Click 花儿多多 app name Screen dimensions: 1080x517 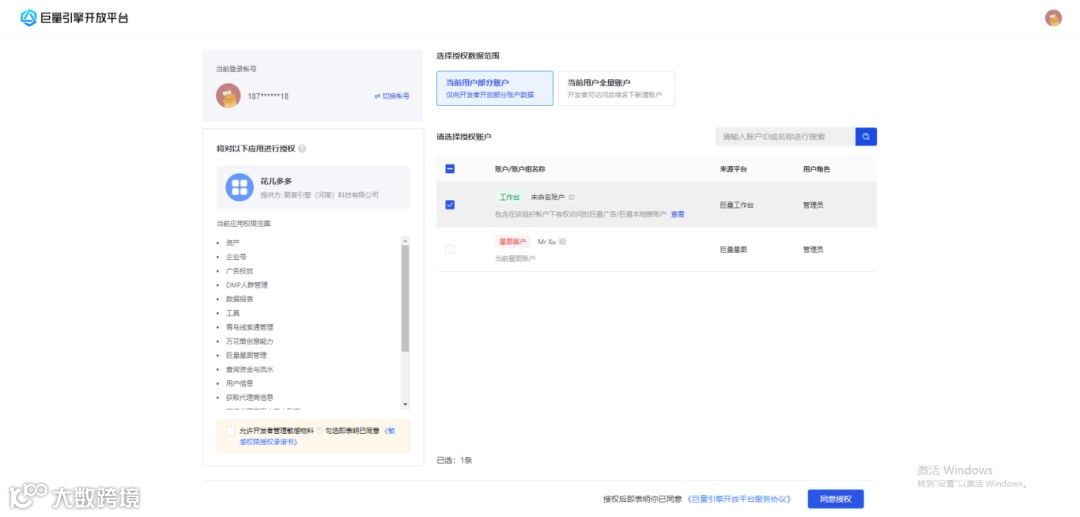tap(276, 181)
